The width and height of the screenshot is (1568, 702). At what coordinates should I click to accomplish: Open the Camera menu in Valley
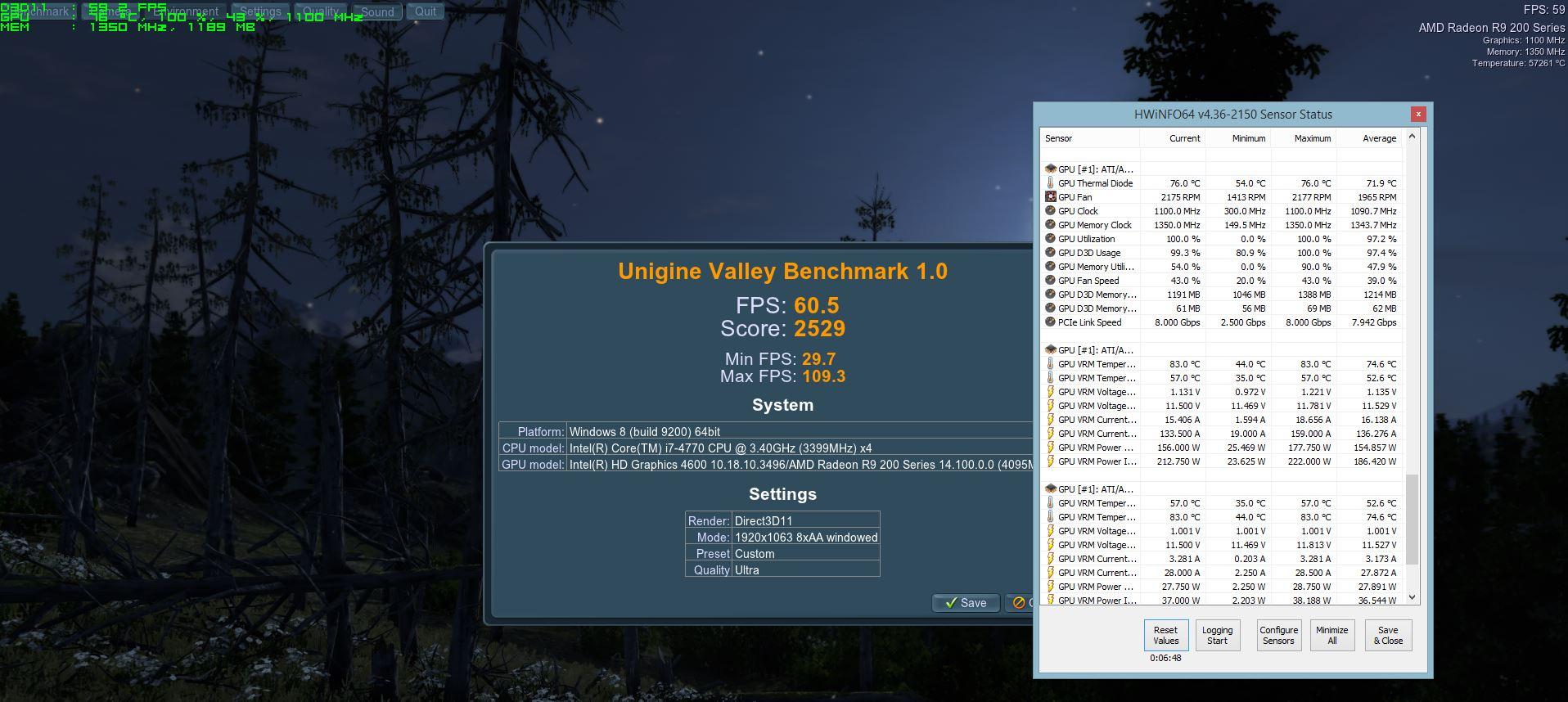click(112, 11)
